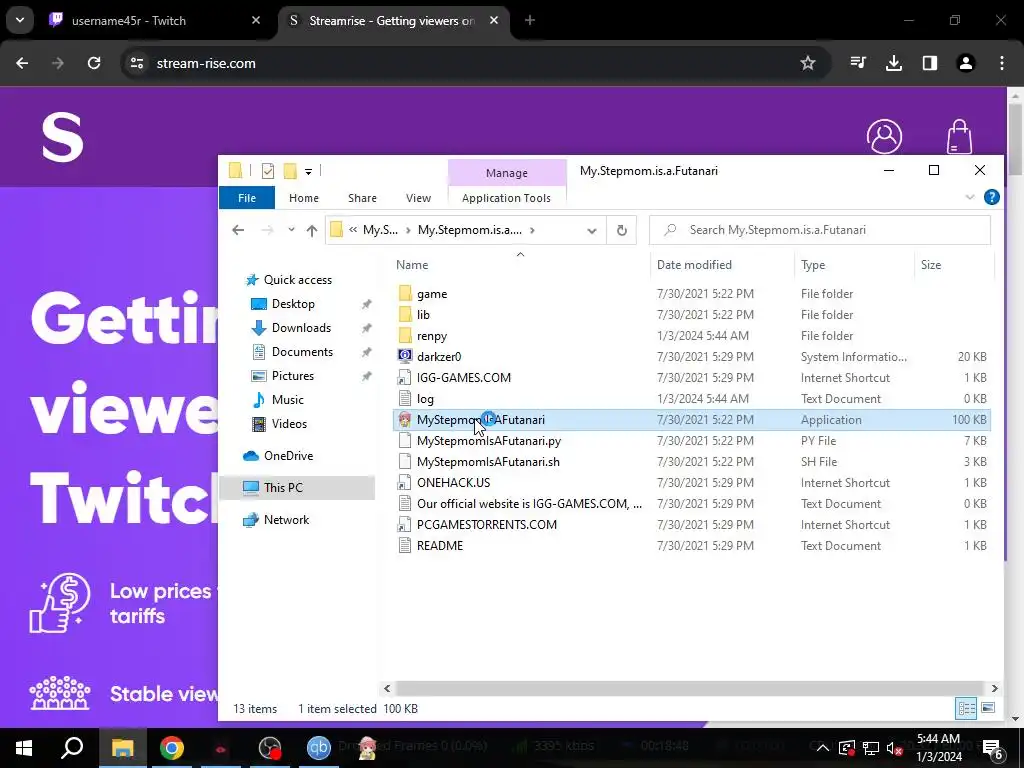Open Chrome downloads icon

(x=894, y=63)
